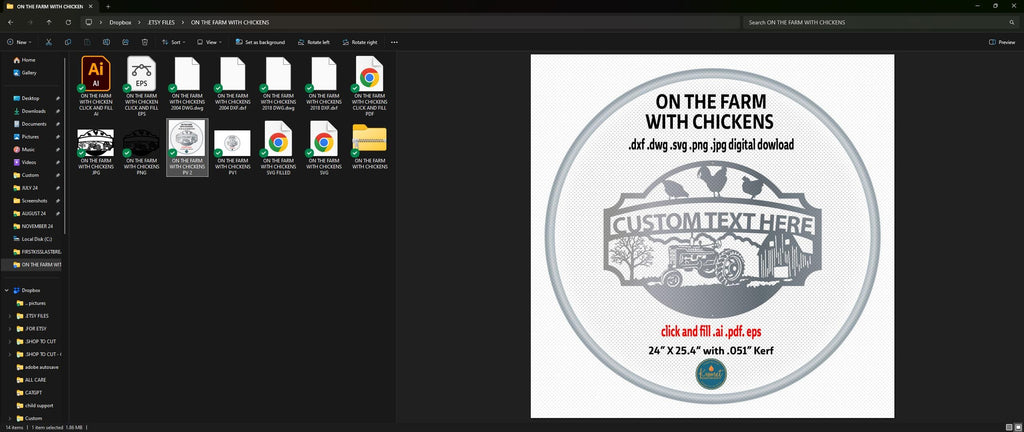
Task: Switch to large icons view in status bar
Action: (1018, 427)
